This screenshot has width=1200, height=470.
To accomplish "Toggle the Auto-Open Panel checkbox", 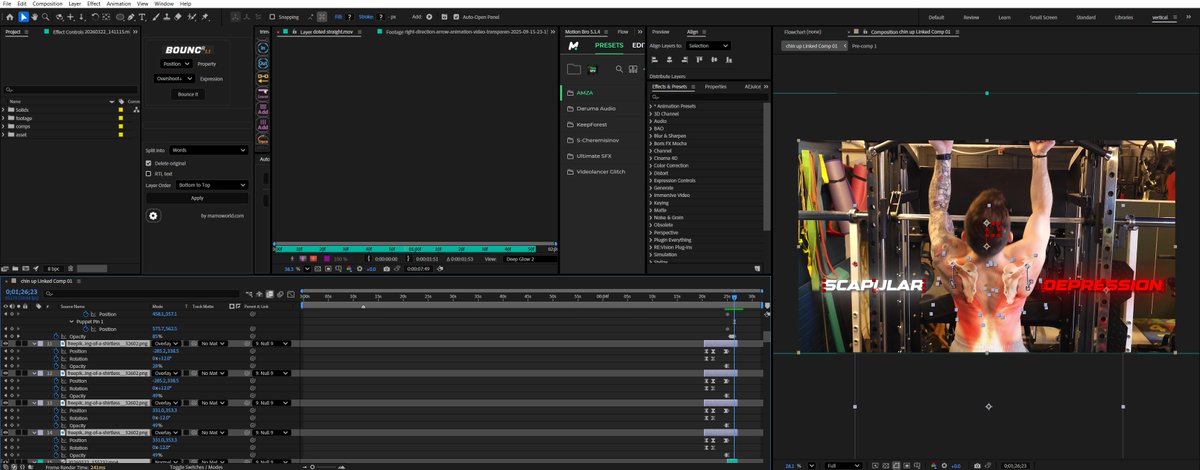I will point(456,17).
